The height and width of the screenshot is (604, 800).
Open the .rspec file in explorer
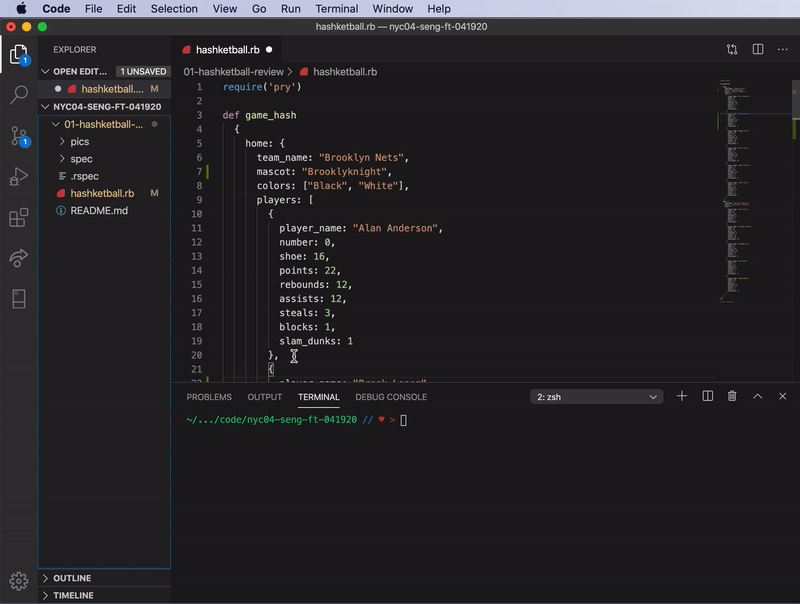[104, 176]
